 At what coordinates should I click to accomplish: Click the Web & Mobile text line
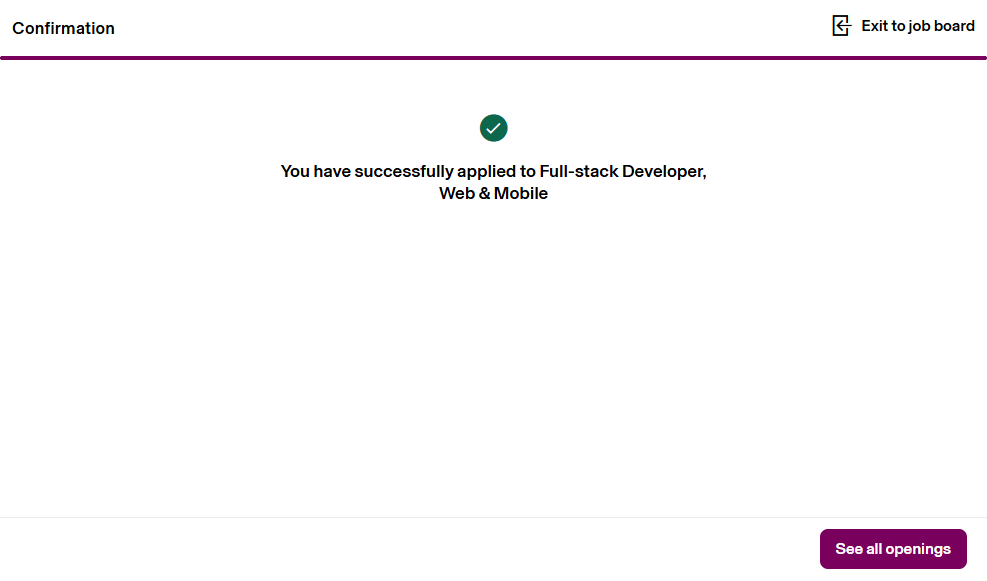click(493, 194)
